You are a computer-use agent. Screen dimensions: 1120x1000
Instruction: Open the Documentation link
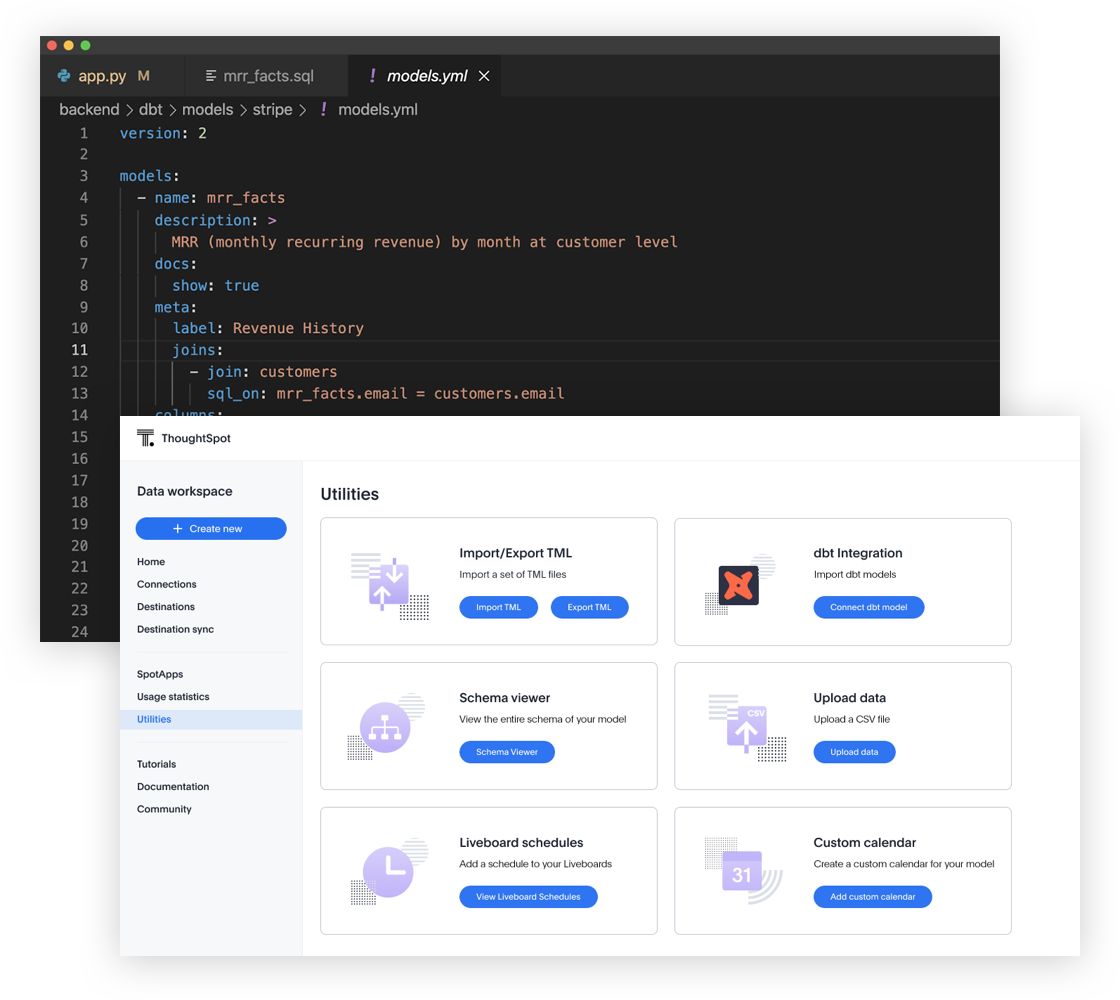coord(173,787)
